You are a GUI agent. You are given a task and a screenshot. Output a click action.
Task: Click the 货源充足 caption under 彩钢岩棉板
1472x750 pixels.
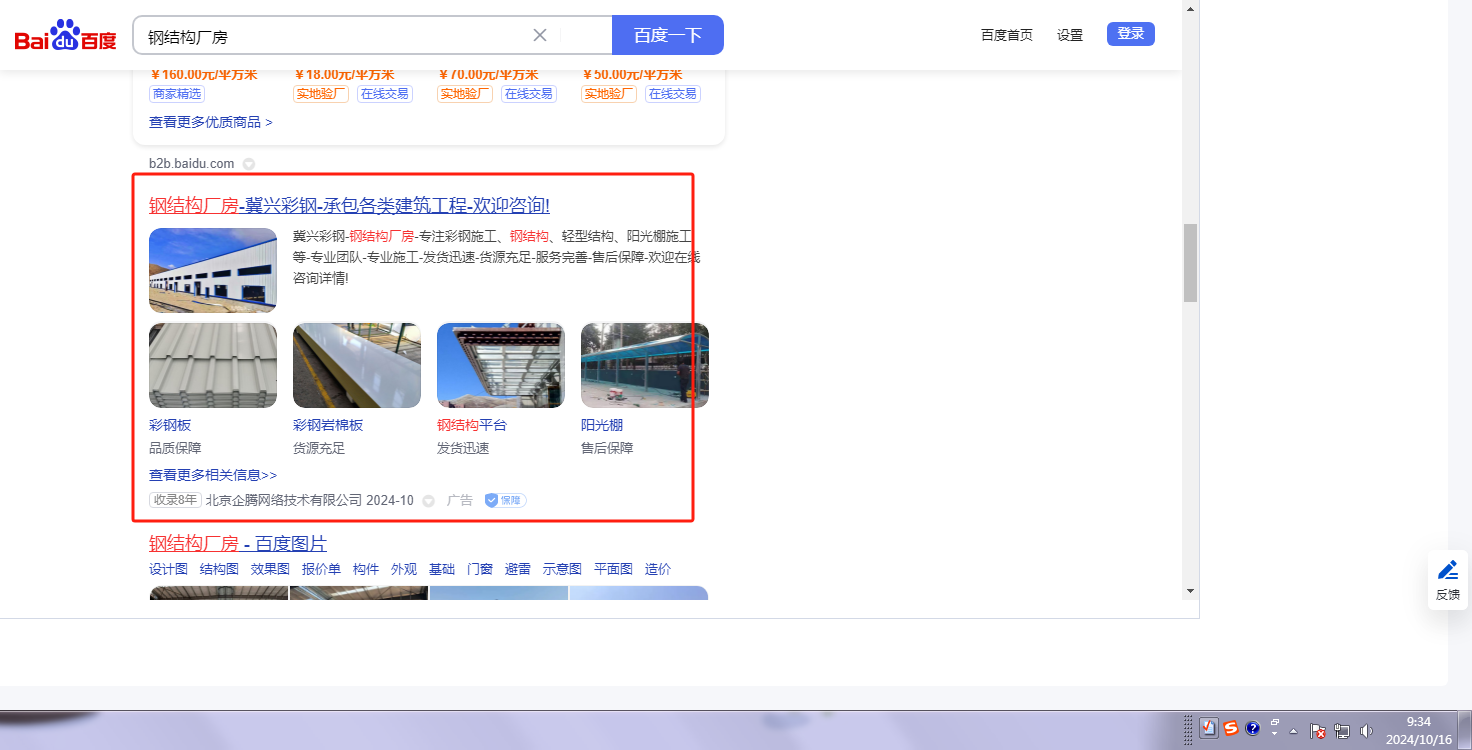(319, 448)
